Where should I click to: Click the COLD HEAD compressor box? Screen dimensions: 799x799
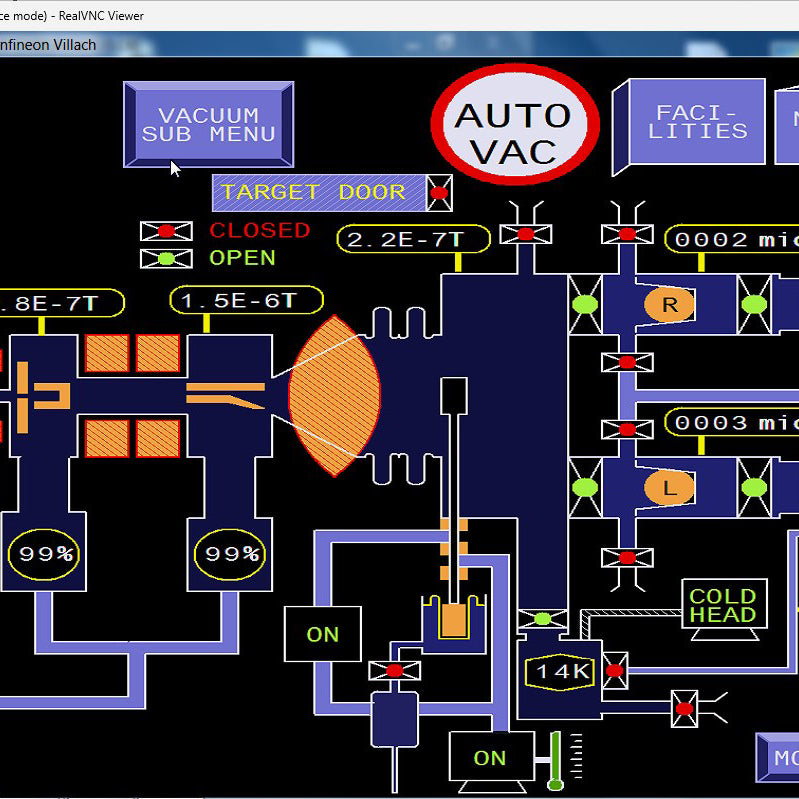(724, 604)
